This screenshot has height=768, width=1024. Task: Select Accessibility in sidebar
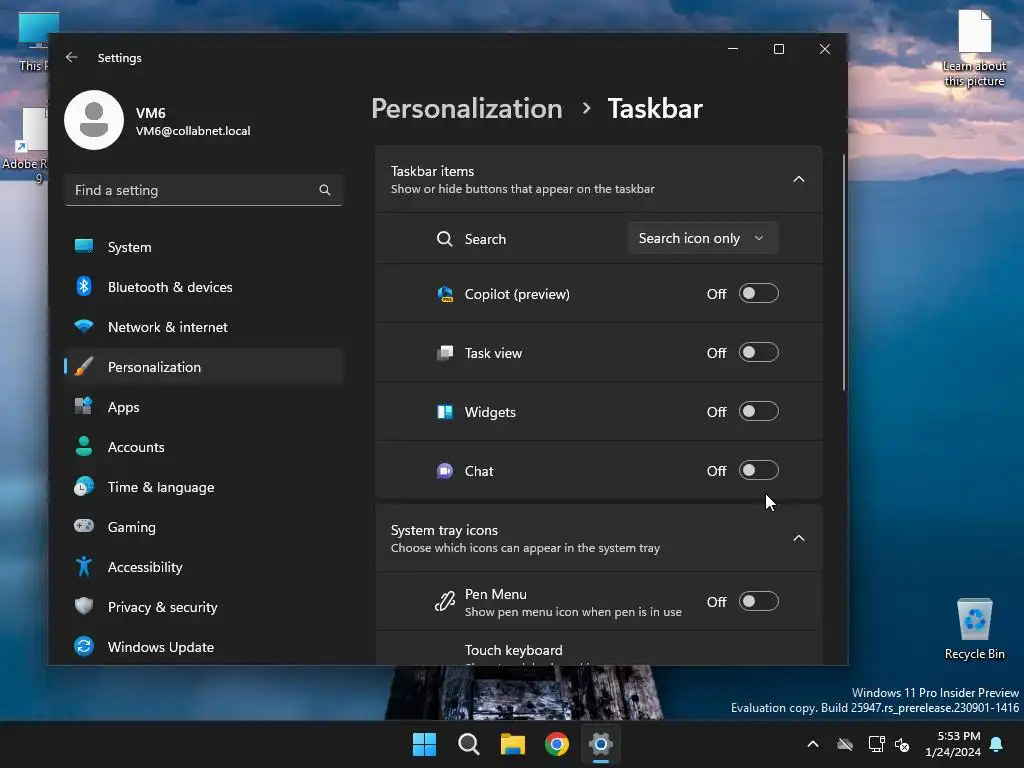pos(204,567)
